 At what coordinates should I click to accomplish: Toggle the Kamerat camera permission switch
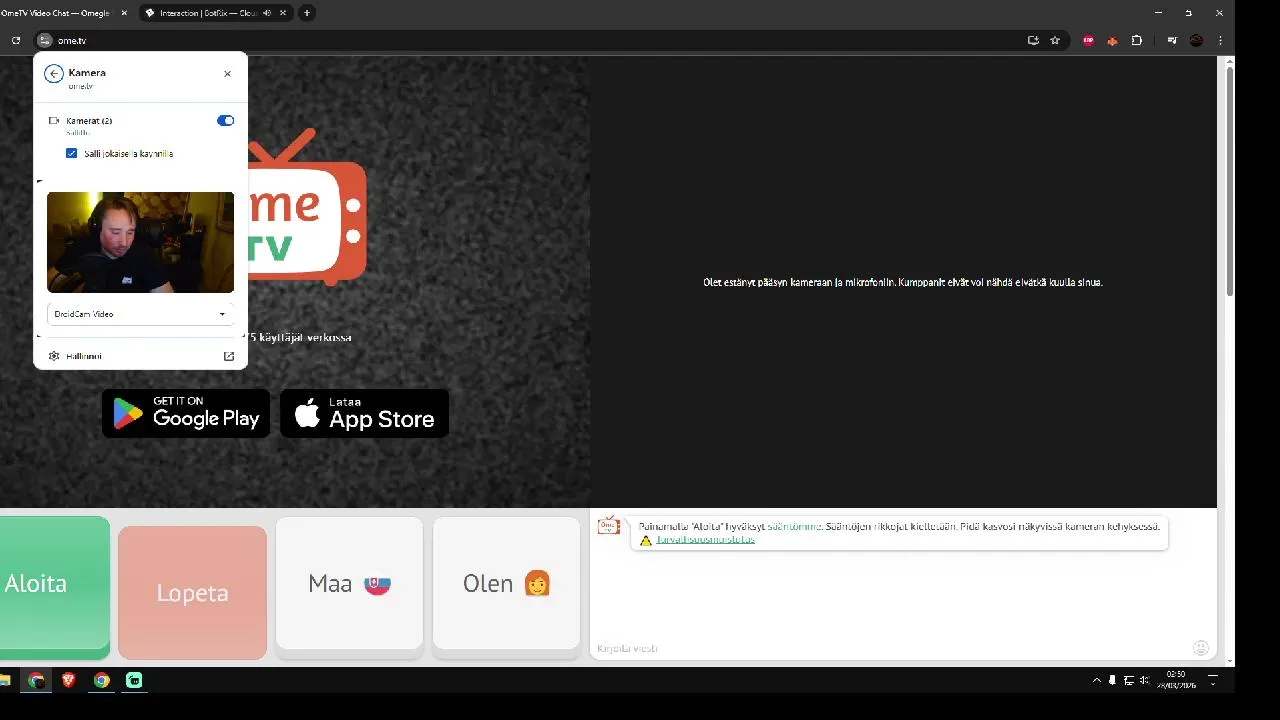[x=225, y=120]
